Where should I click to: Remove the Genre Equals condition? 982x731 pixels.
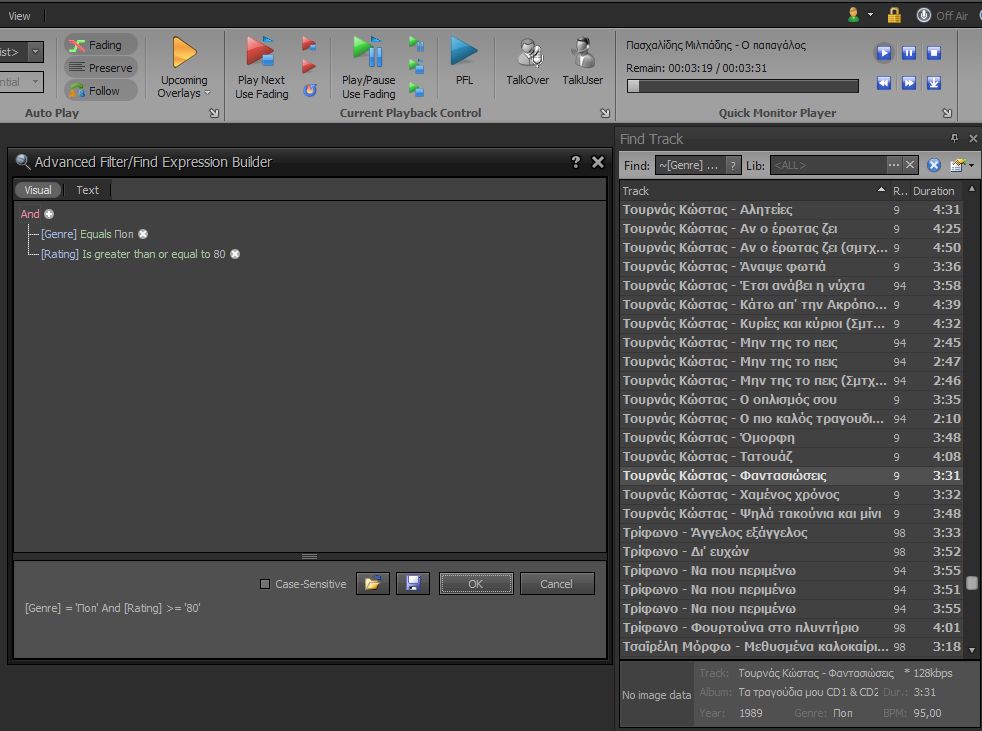[x=143, y=234]
